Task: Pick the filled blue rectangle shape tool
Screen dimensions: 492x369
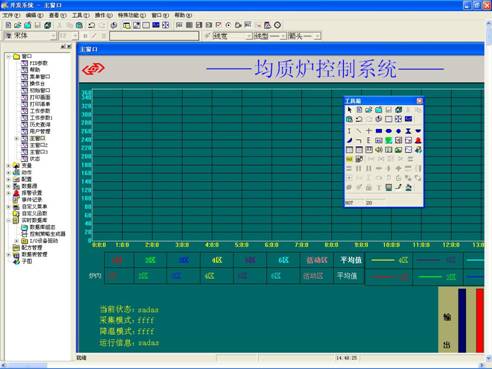Action: [x=379, y=131]
